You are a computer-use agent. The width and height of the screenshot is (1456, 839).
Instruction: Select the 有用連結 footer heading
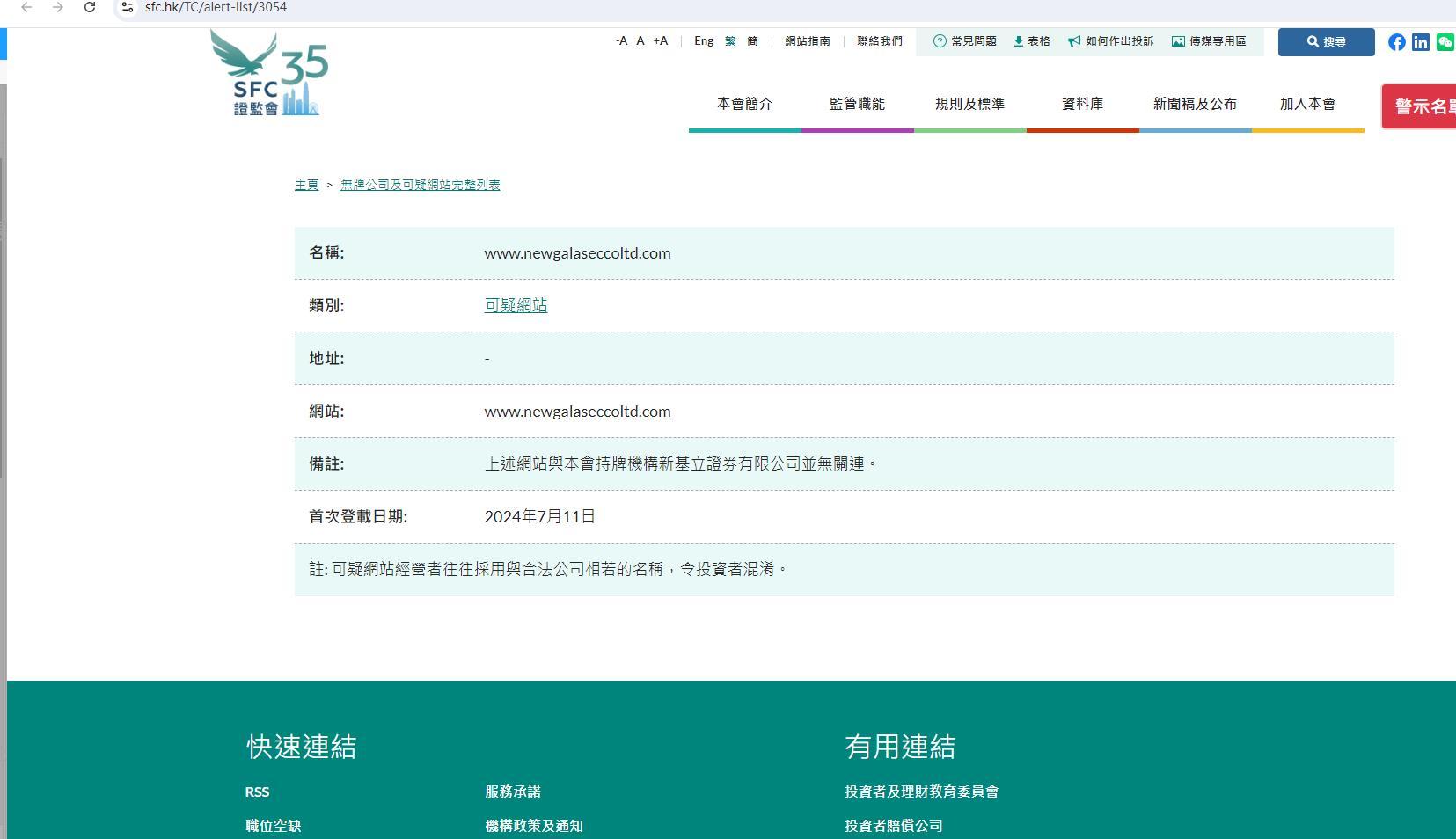click(x=900, y=747)
